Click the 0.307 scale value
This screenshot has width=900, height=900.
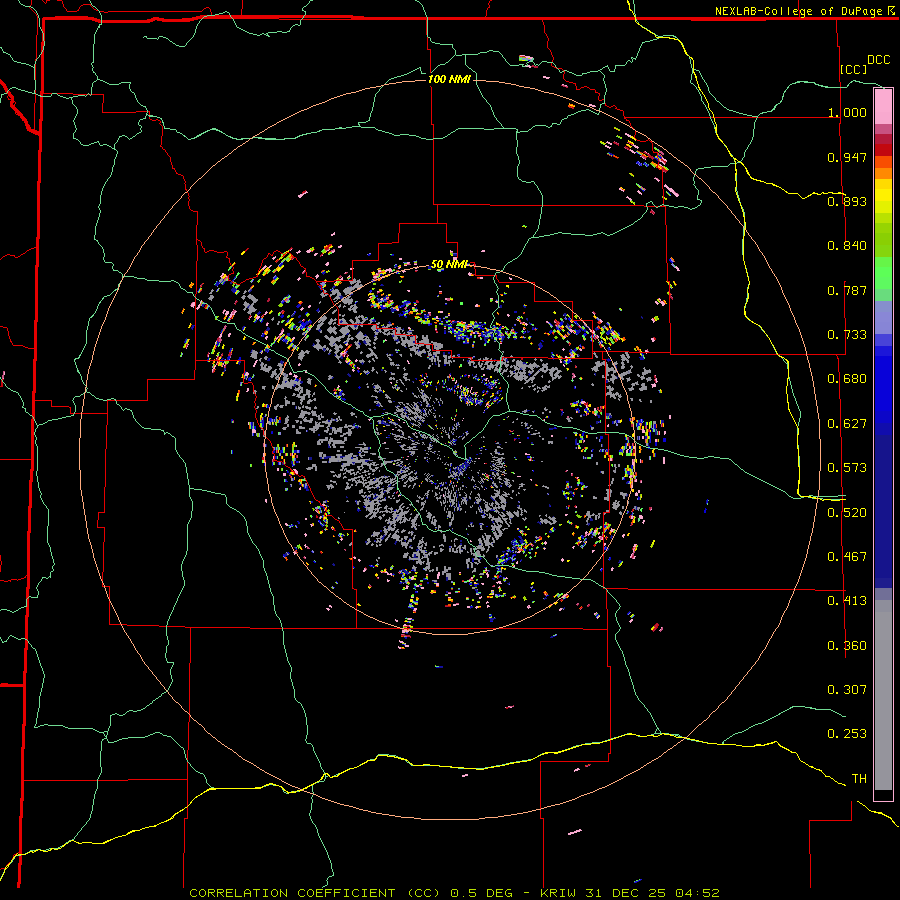tap(847, 690)
